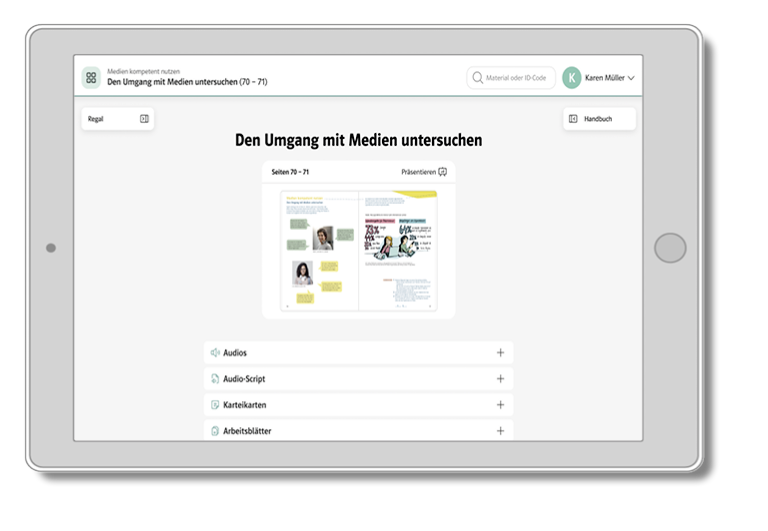Open the Karen Müller account dropdown chevron
Screen dimensions: 768x531
[x=631, y=78]
